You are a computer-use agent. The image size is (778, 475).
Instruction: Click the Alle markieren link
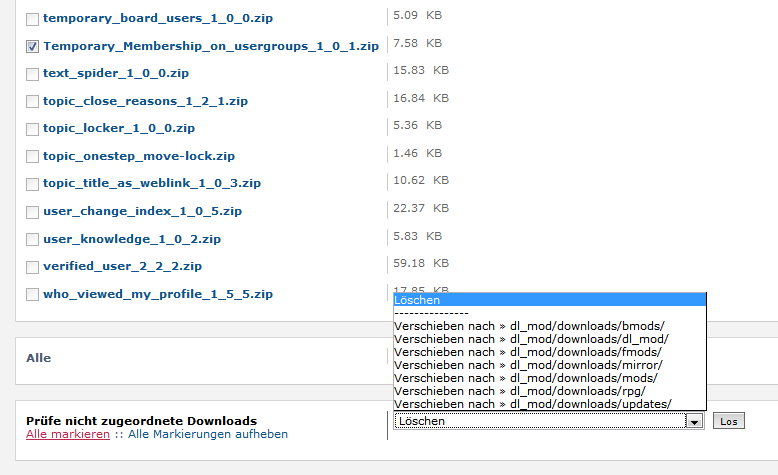[68, 435]
